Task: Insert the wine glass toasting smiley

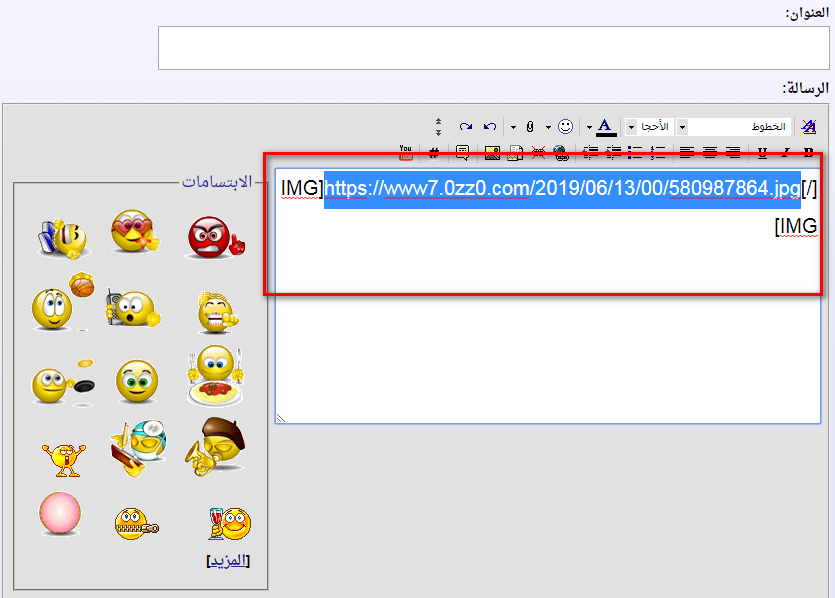Action: [x=230, y=523]
